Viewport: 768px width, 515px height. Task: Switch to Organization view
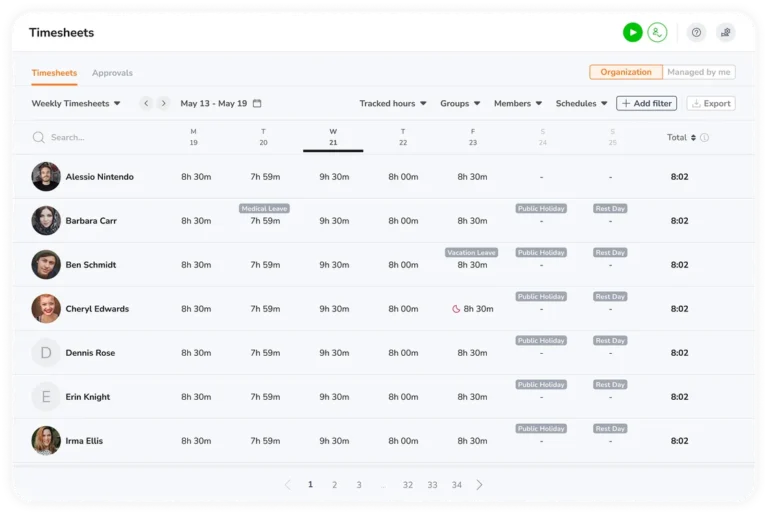click(x=625, y=72)
